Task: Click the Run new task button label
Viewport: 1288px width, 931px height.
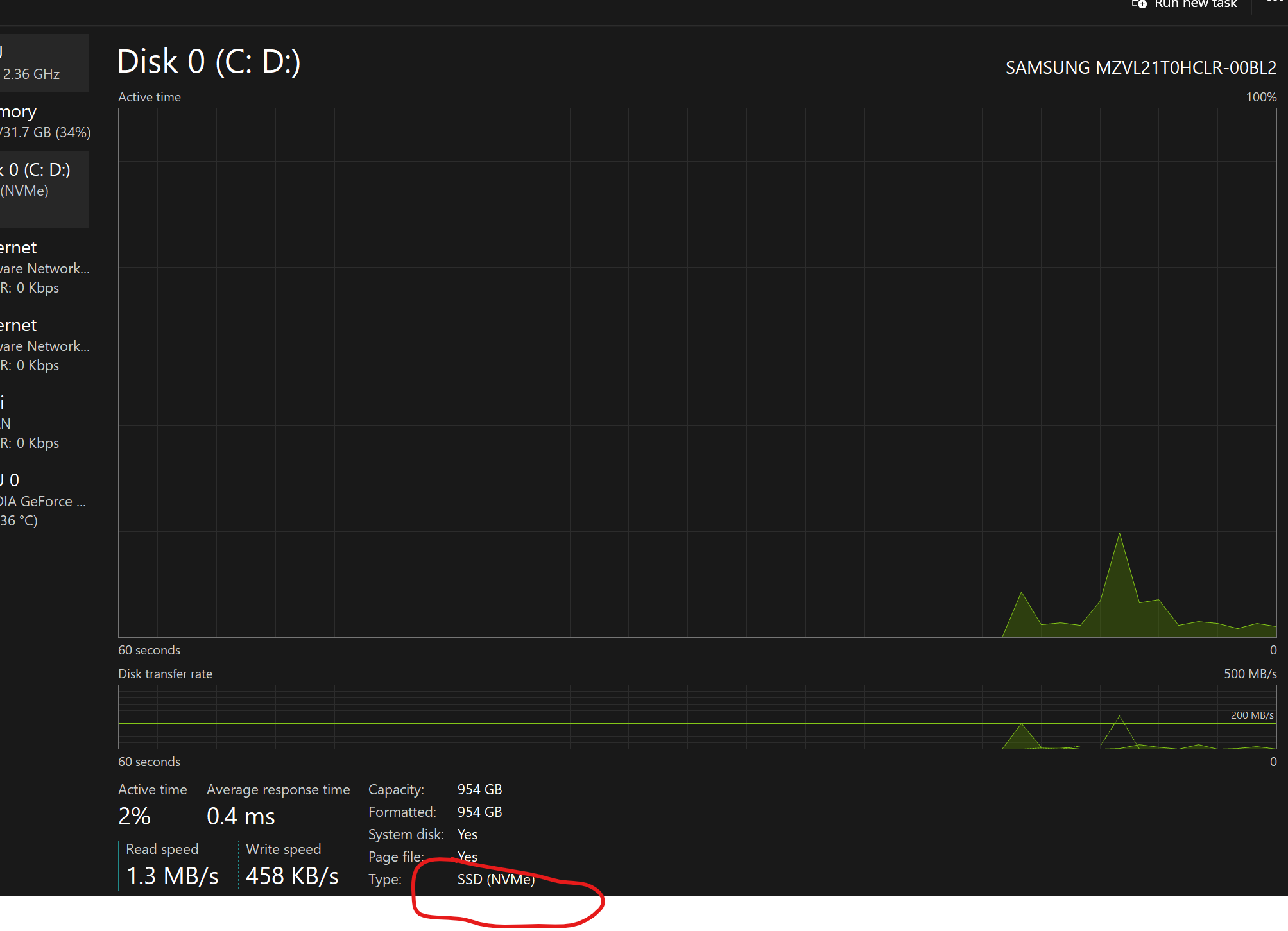Action: [x=1195, y=4]
